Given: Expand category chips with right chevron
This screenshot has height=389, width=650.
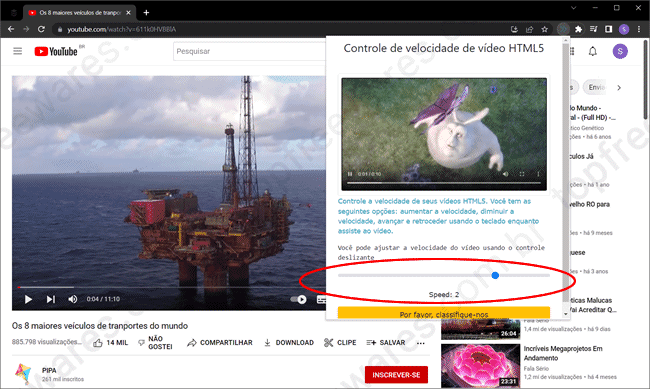Looking at the screenshot, I should tap(619, 88).
